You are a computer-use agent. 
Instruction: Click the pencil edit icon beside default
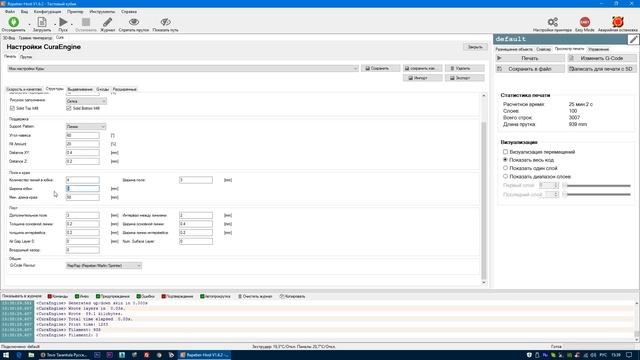[633, 39]
